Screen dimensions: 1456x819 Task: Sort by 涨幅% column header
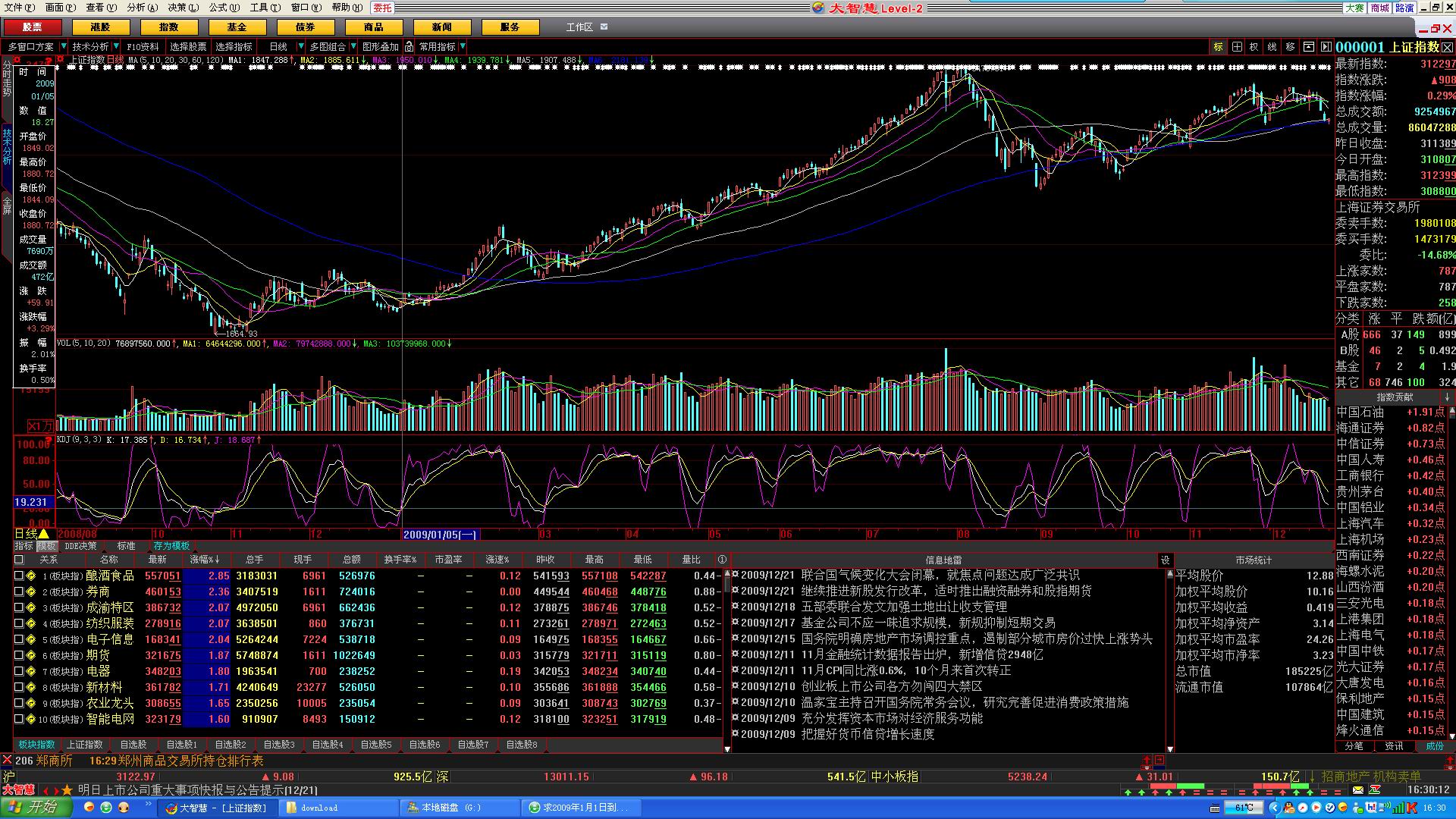coord(205,560)
